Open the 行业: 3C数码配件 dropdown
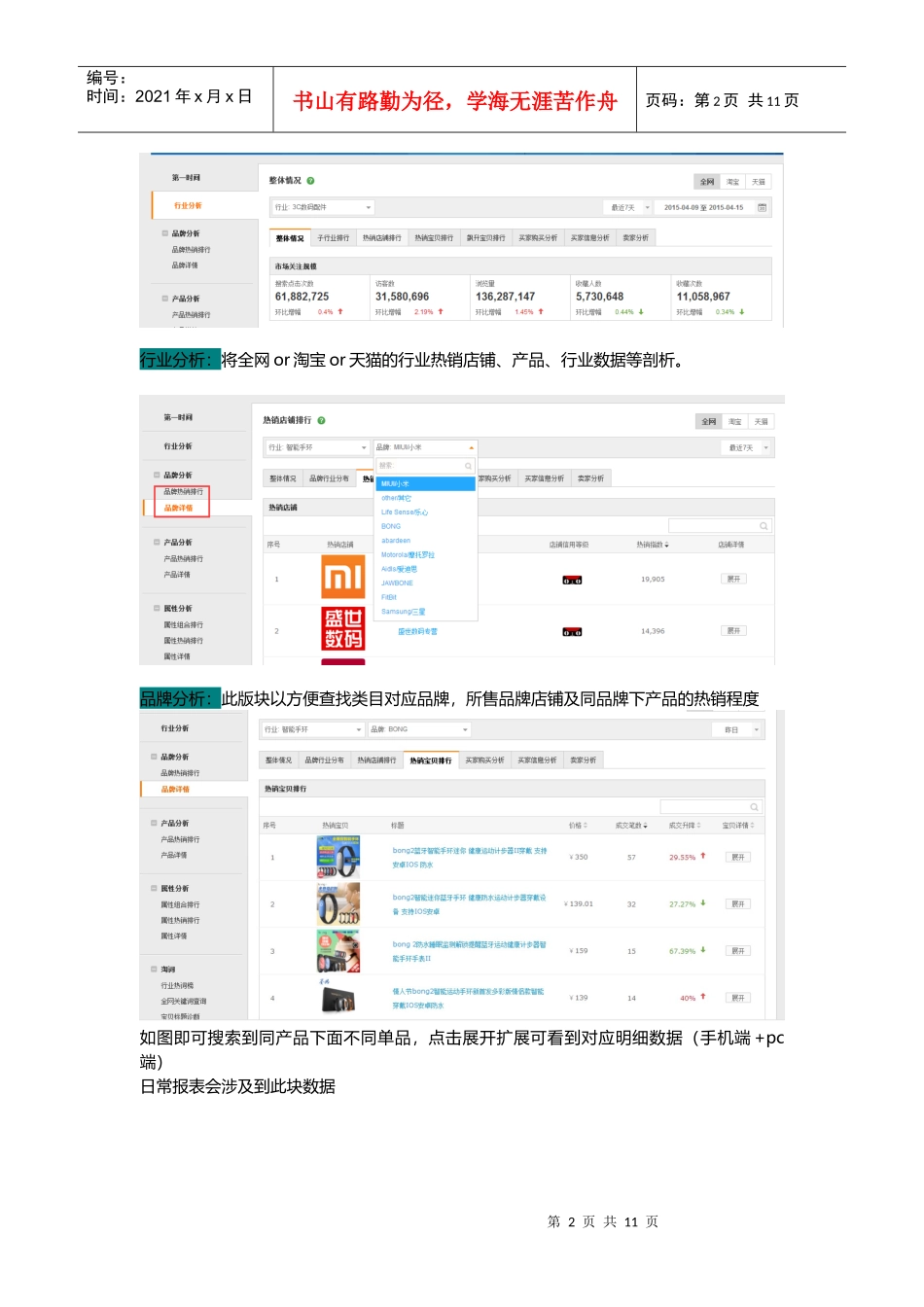 tap(322, 207)
